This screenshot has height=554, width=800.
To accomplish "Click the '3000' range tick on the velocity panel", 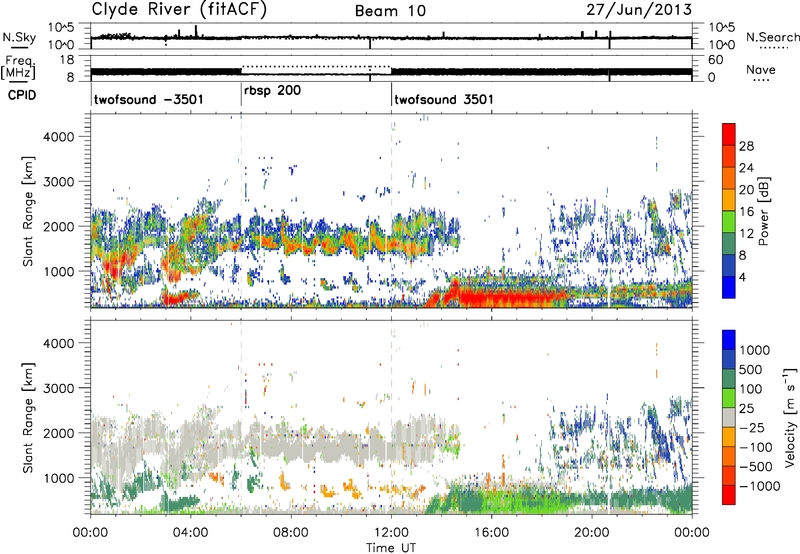I will coord(59,388).
